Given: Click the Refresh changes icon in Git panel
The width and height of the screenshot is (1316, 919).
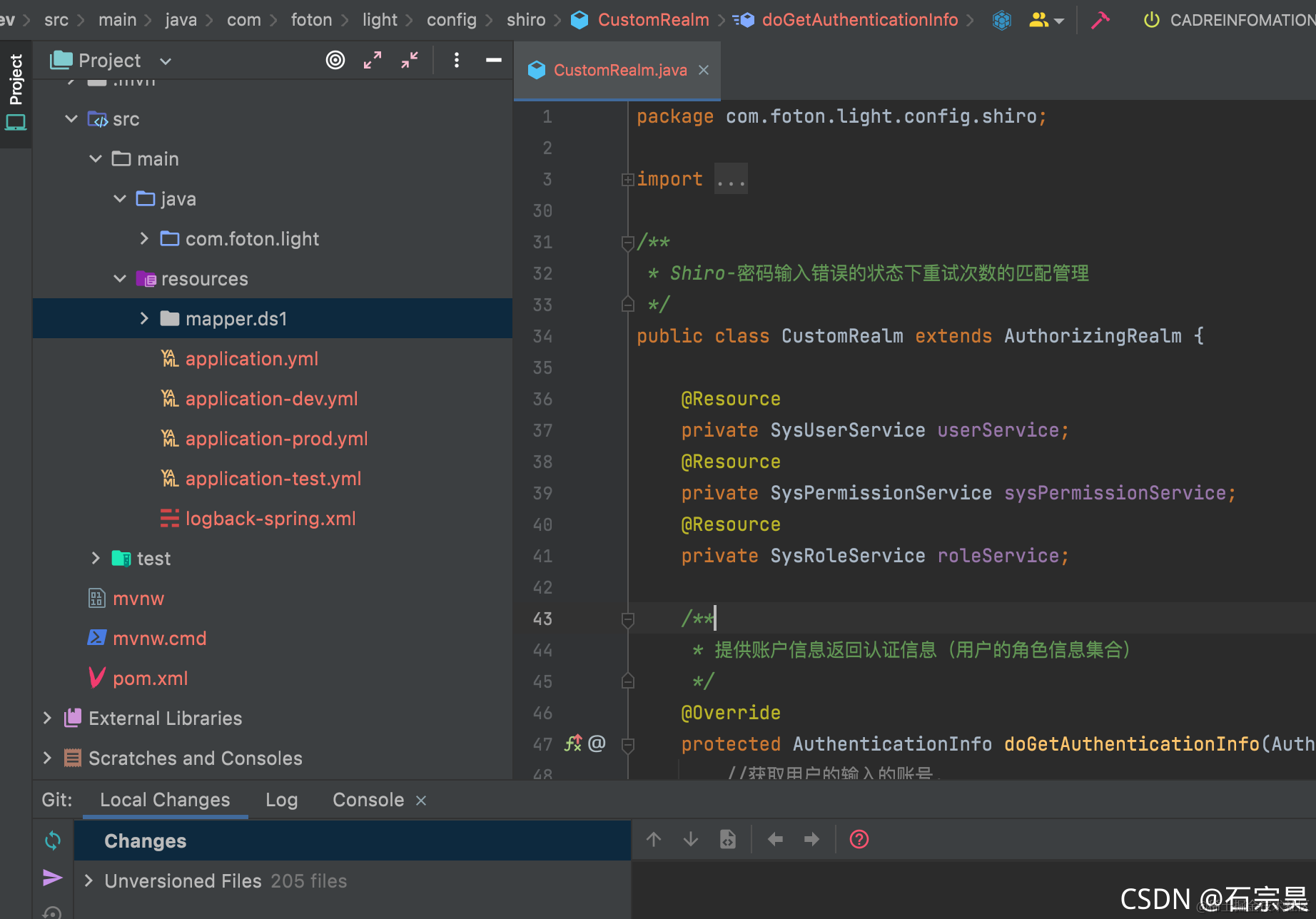Looking at the screenshot, I should pyautogui.click(x=53, y=841).
